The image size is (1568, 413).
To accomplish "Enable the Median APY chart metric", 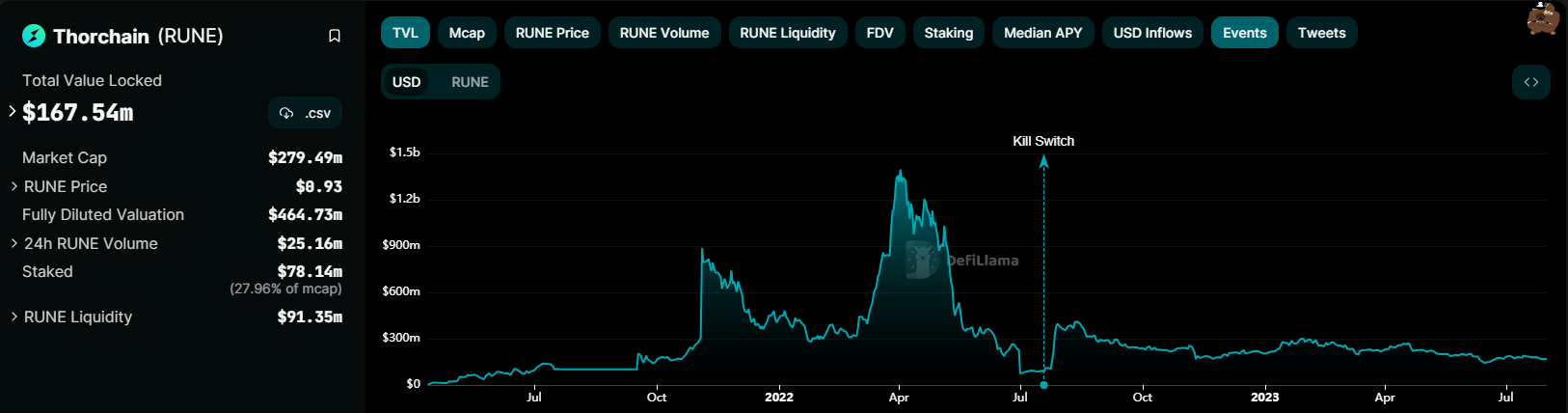I will pyautogui.click(x=1043, y=33).
